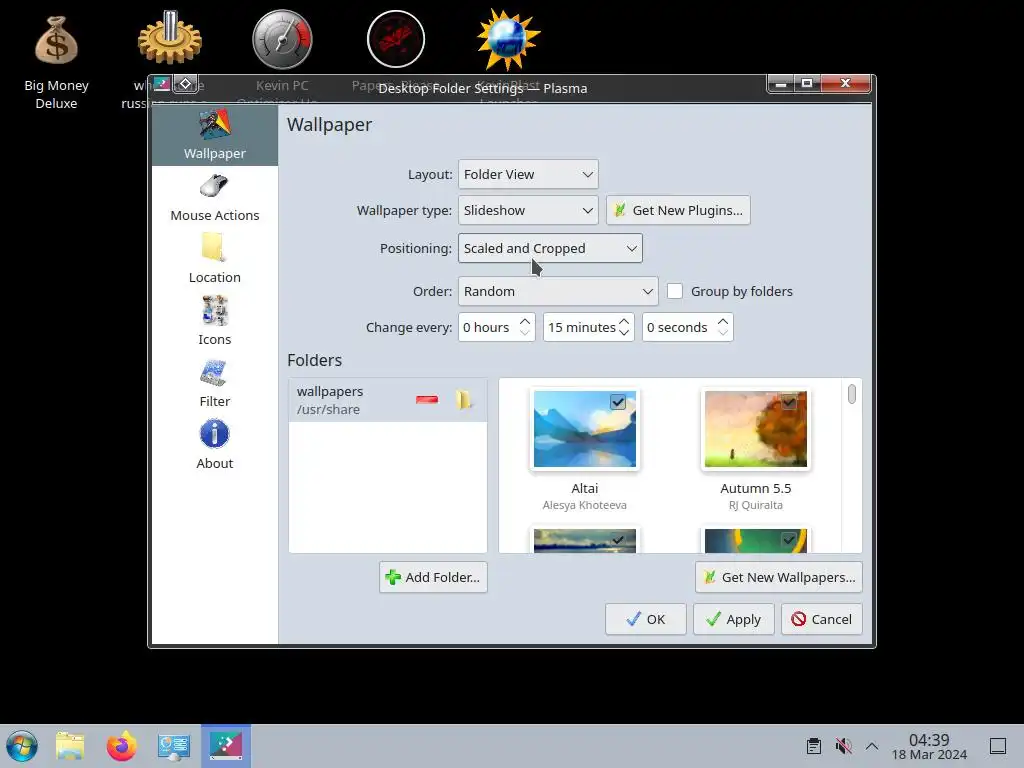Screen dimensions: 1024x768
Task: Open the Filter section
Action: tap(215, 384)
